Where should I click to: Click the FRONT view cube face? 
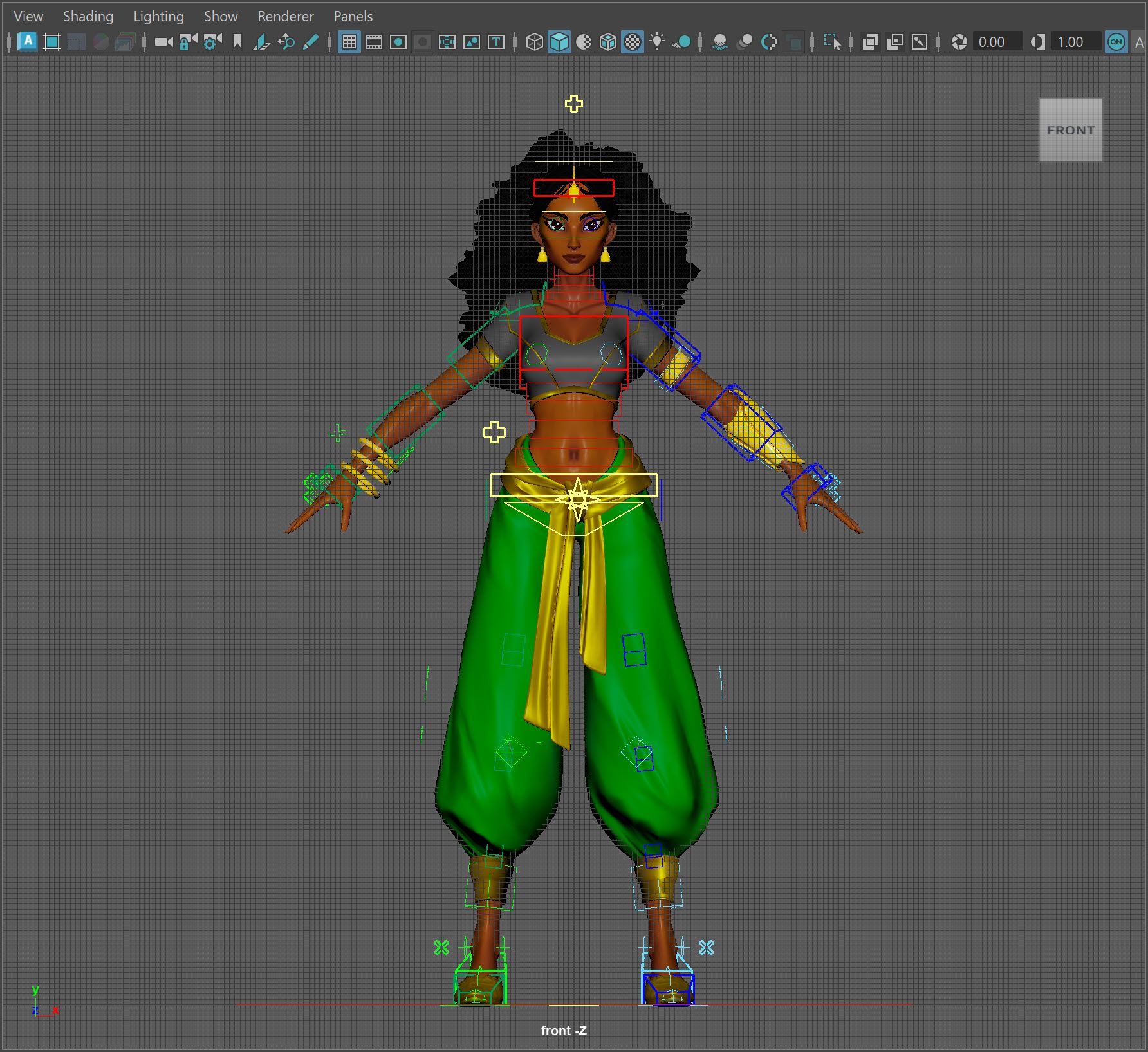[1070, 129]
